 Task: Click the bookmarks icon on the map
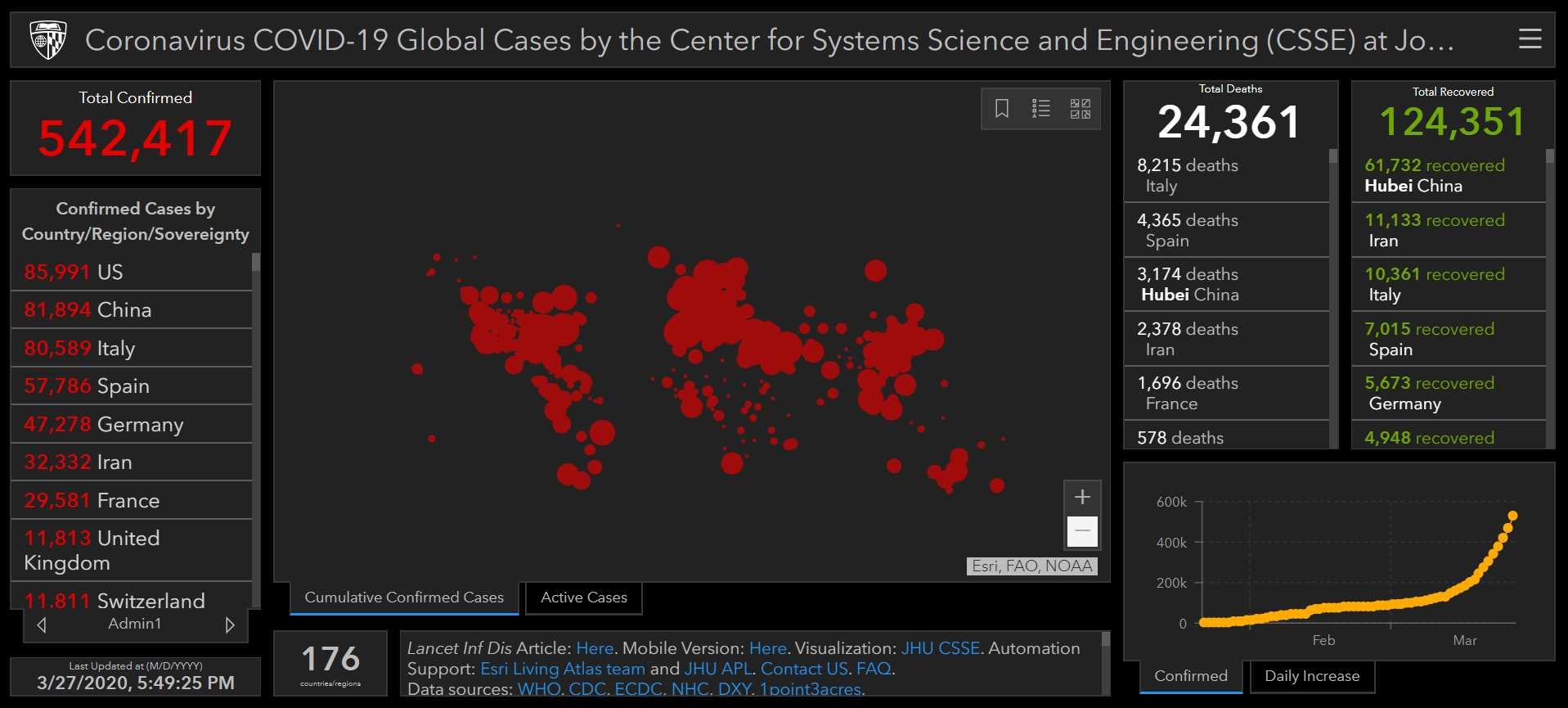(x=1001, y=108)
